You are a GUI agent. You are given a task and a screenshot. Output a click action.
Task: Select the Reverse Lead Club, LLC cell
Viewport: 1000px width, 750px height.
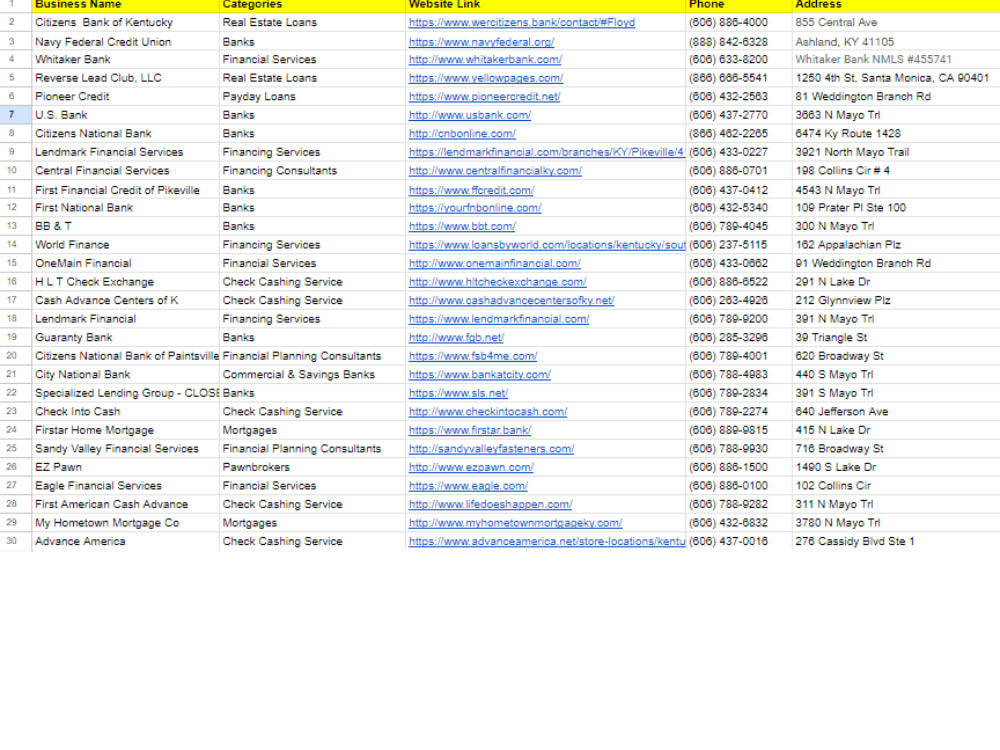[x=126, y=78]
